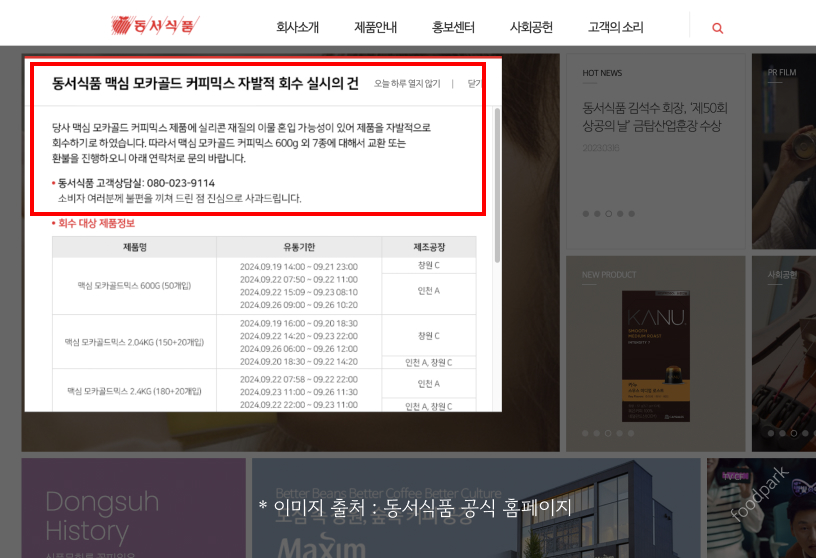The image size is (816, 558).
Task: Click the 제품명 table header
Action: (x=134, y=247)
